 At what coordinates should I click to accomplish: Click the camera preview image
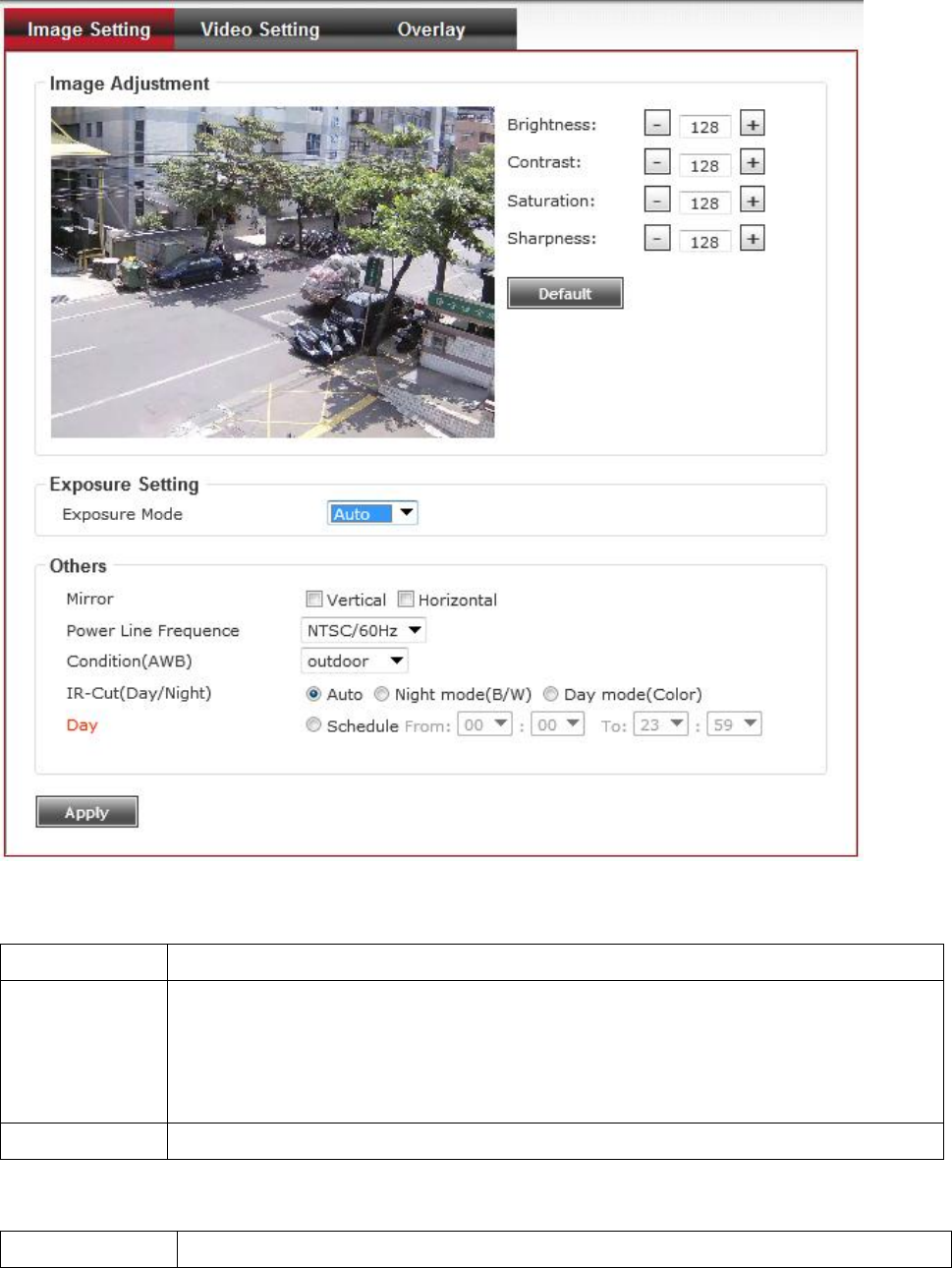pos(273,272)
